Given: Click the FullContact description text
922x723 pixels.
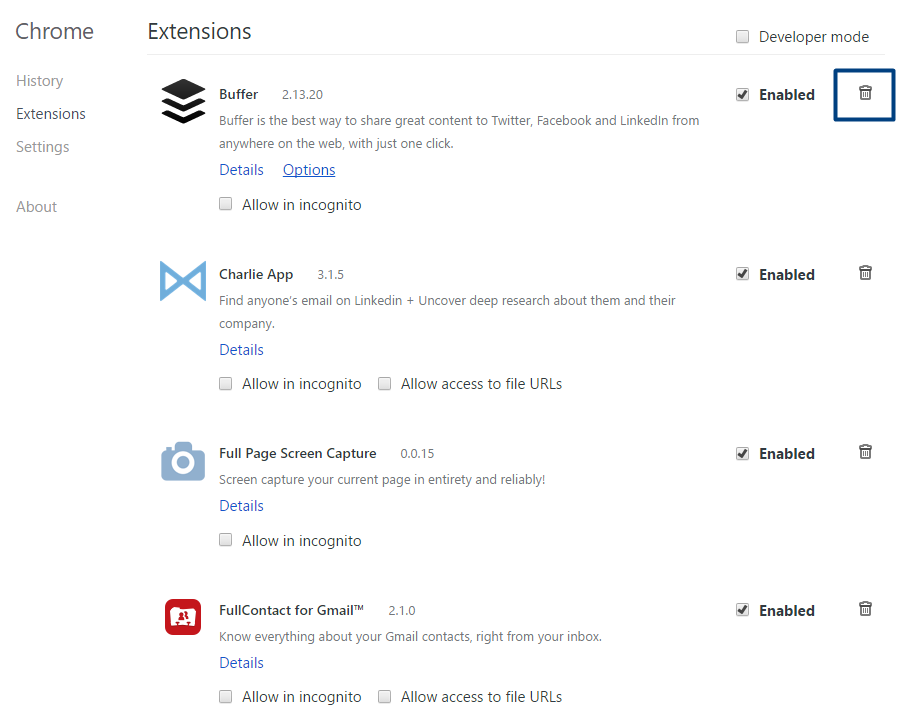Looking at the screenshot, I should tap(410, 637).
